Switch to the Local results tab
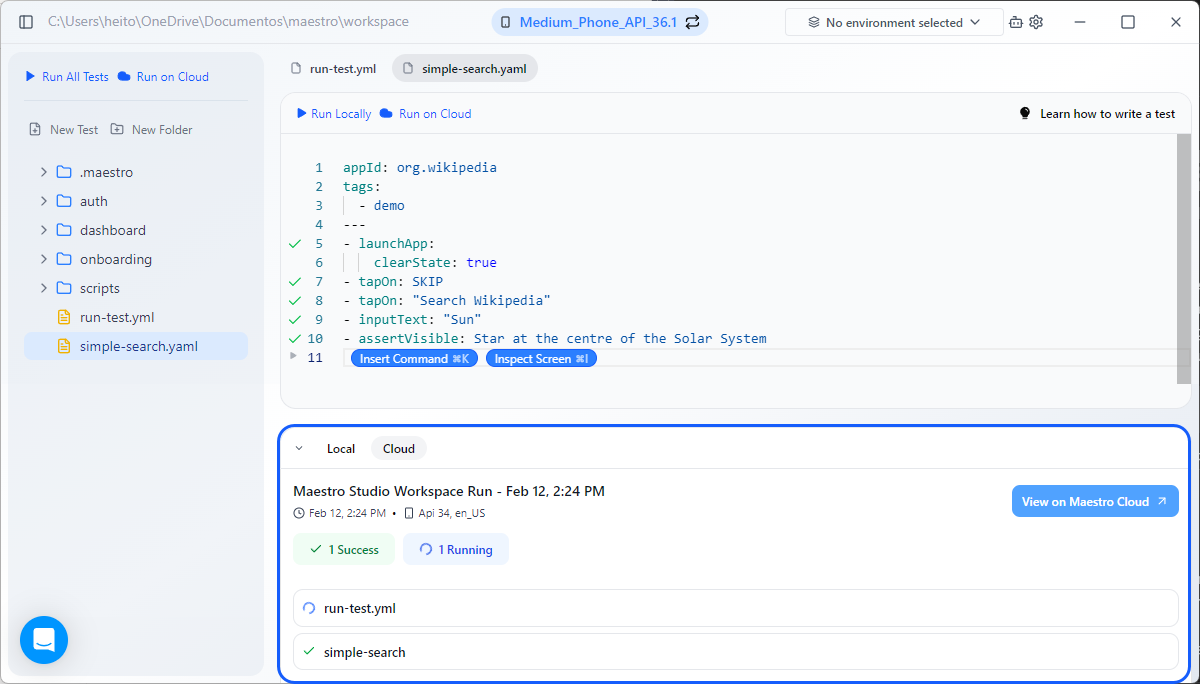The image size is (1200, 684). [x=340, y=449]
